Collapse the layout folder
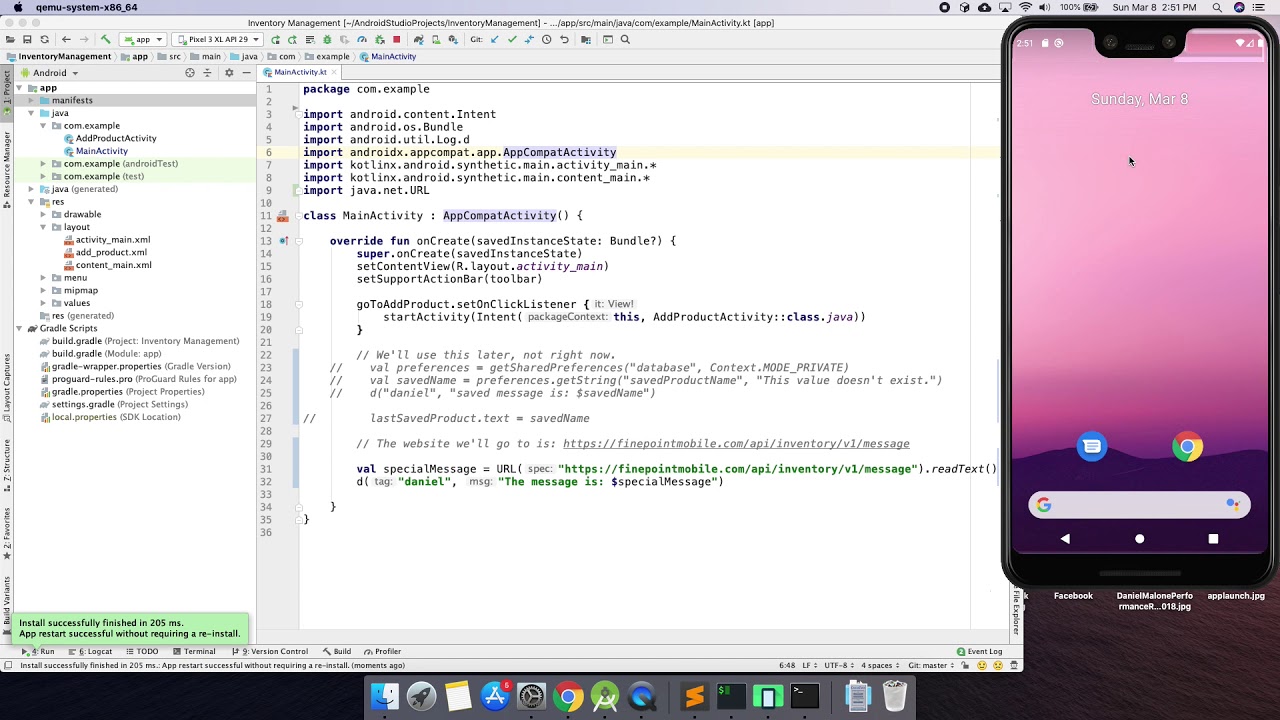 [43, 227]
